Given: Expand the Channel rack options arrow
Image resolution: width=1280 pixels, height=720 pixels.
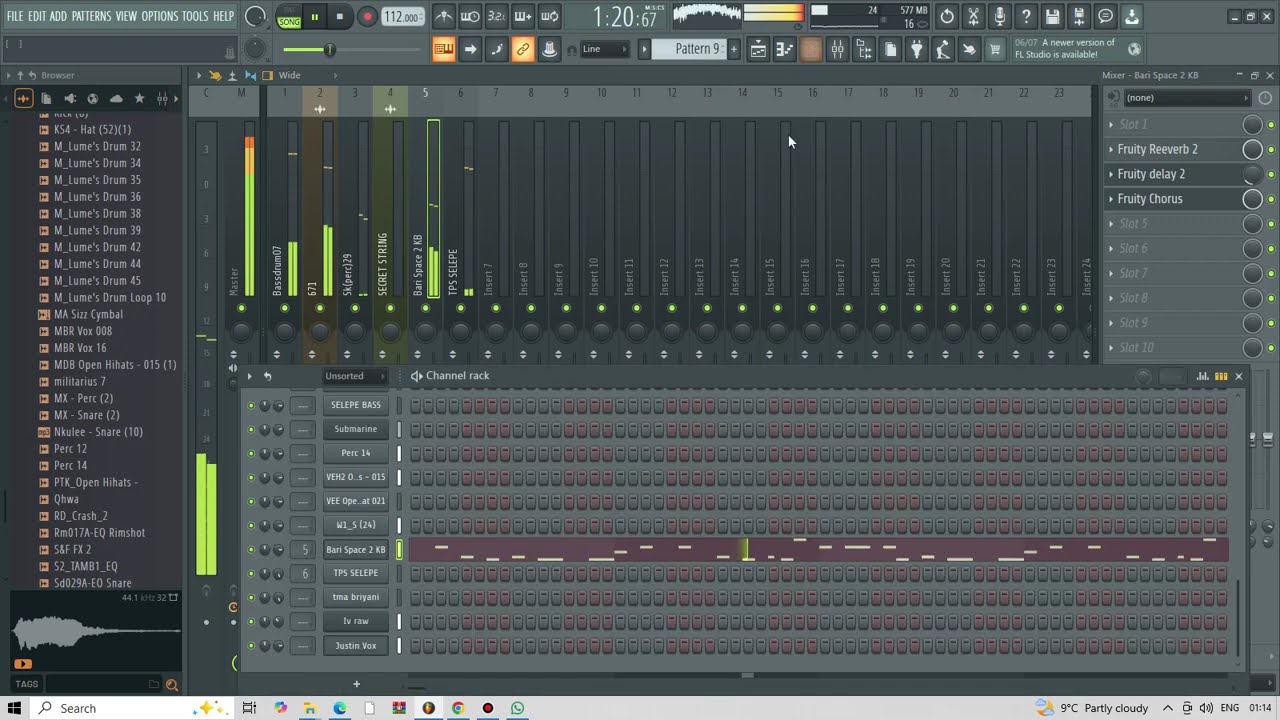Looking at the screenshot, I should pos(250,376).
